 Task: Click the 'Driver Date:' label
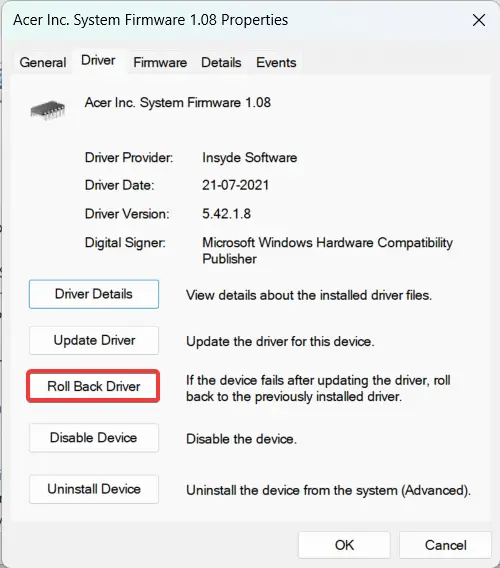(x=120, y=185)
